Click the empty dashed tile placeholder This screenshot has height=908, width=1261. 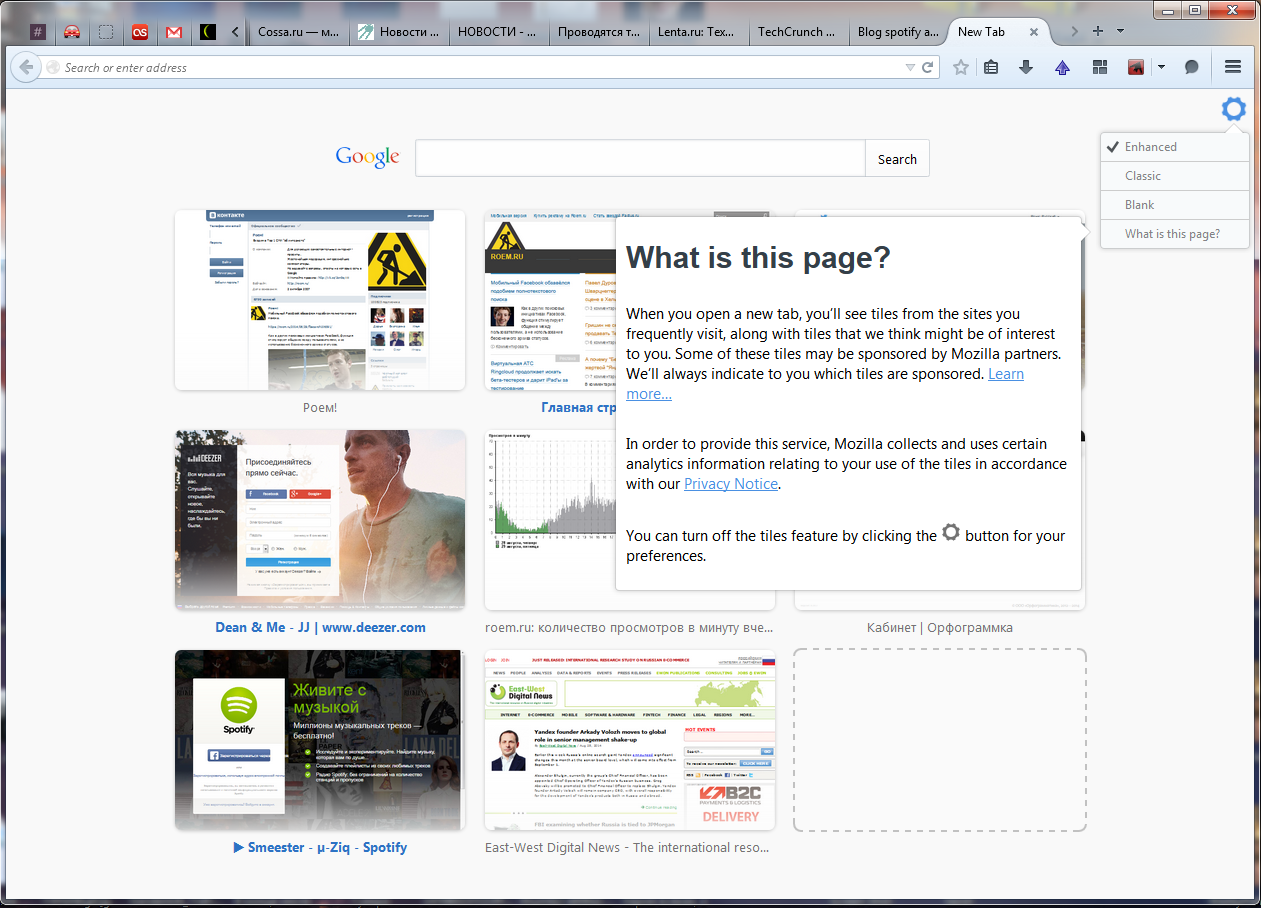point(940,740)
